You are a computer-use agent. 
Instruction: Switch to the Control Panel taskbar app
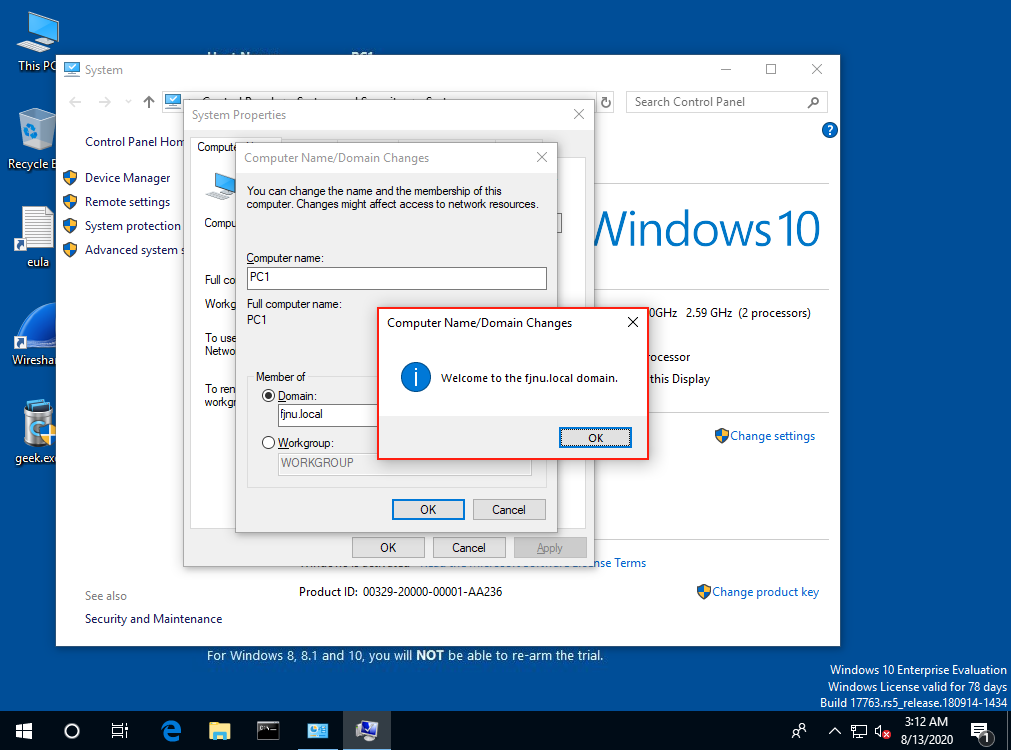[317, 731]
